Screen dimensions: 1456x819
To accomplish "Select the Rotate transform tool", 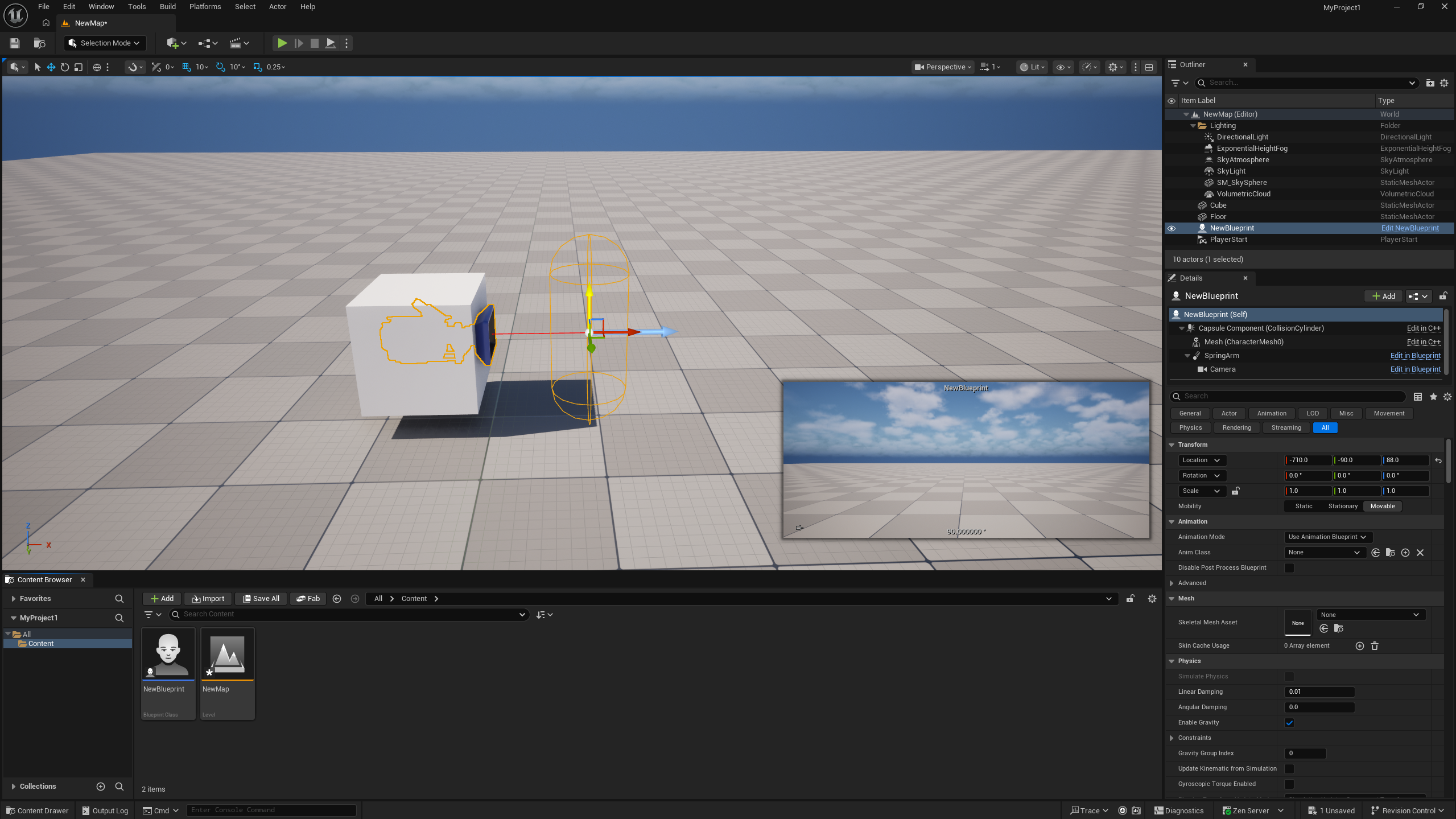I will pyautogui.click(x=65, y=67).
